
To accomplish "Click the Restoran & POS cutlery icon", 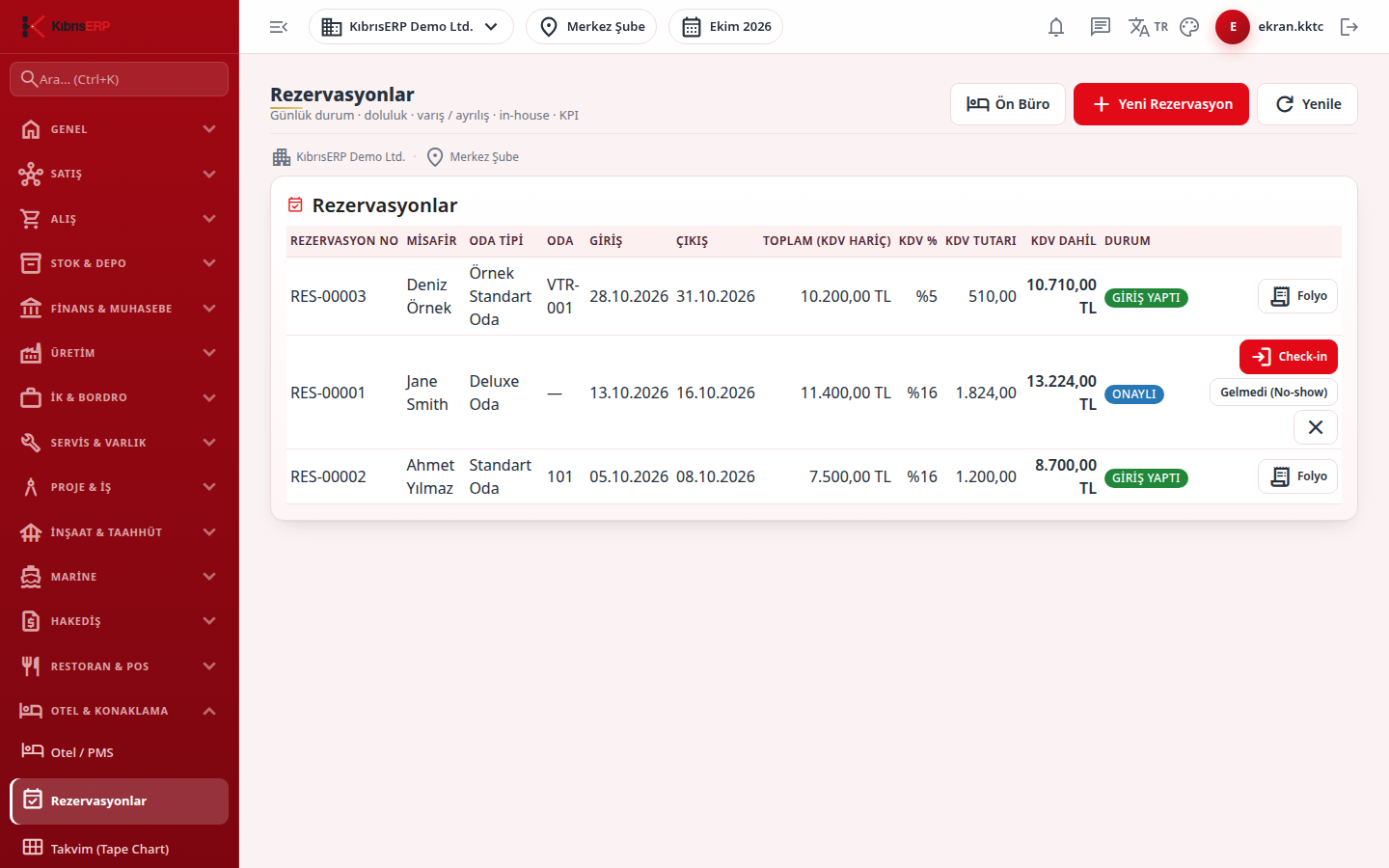I will pyautogui.click(x=31, y=666).
